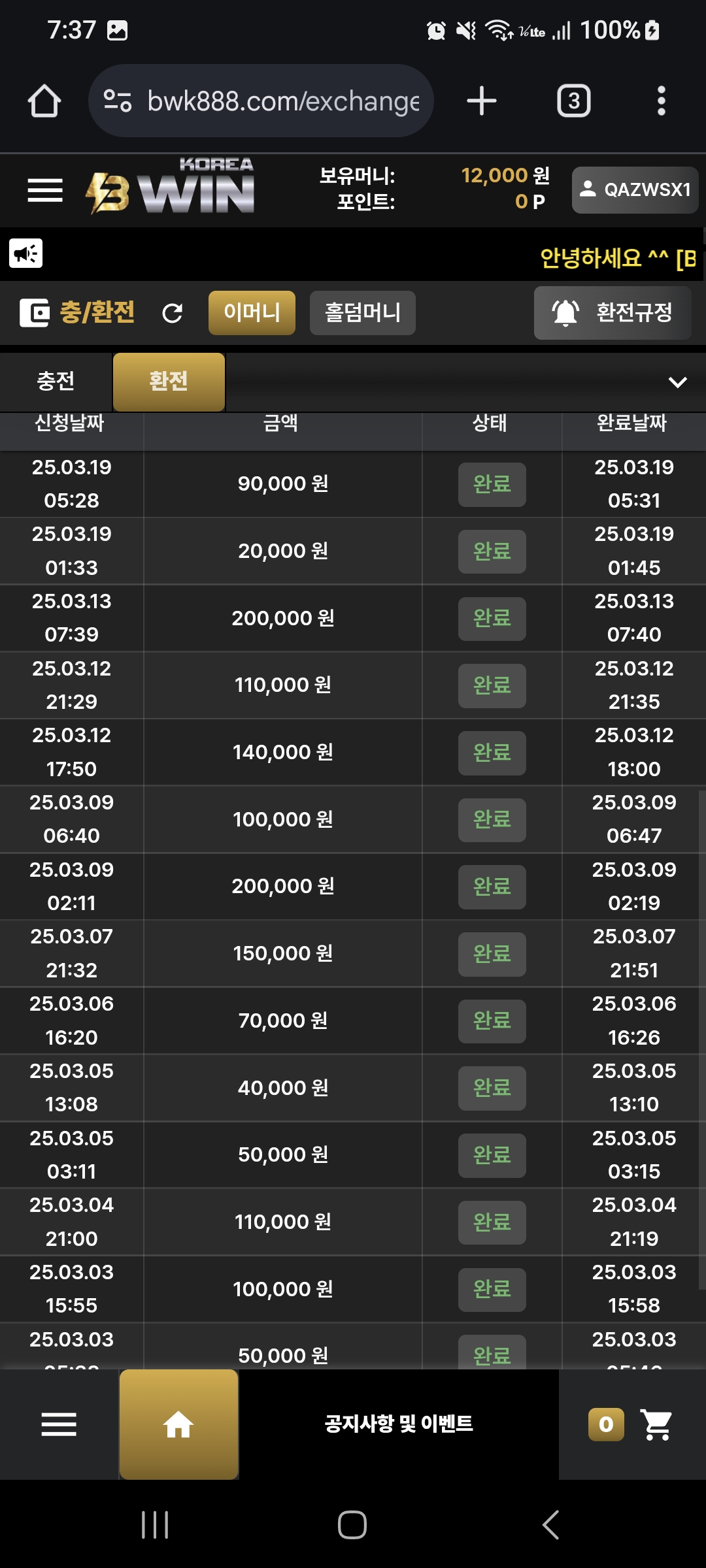The height and width of the screenshot is (1568, 706).
Task: Open the tab switcher showing 3 tabs
Action: point(573,101)
